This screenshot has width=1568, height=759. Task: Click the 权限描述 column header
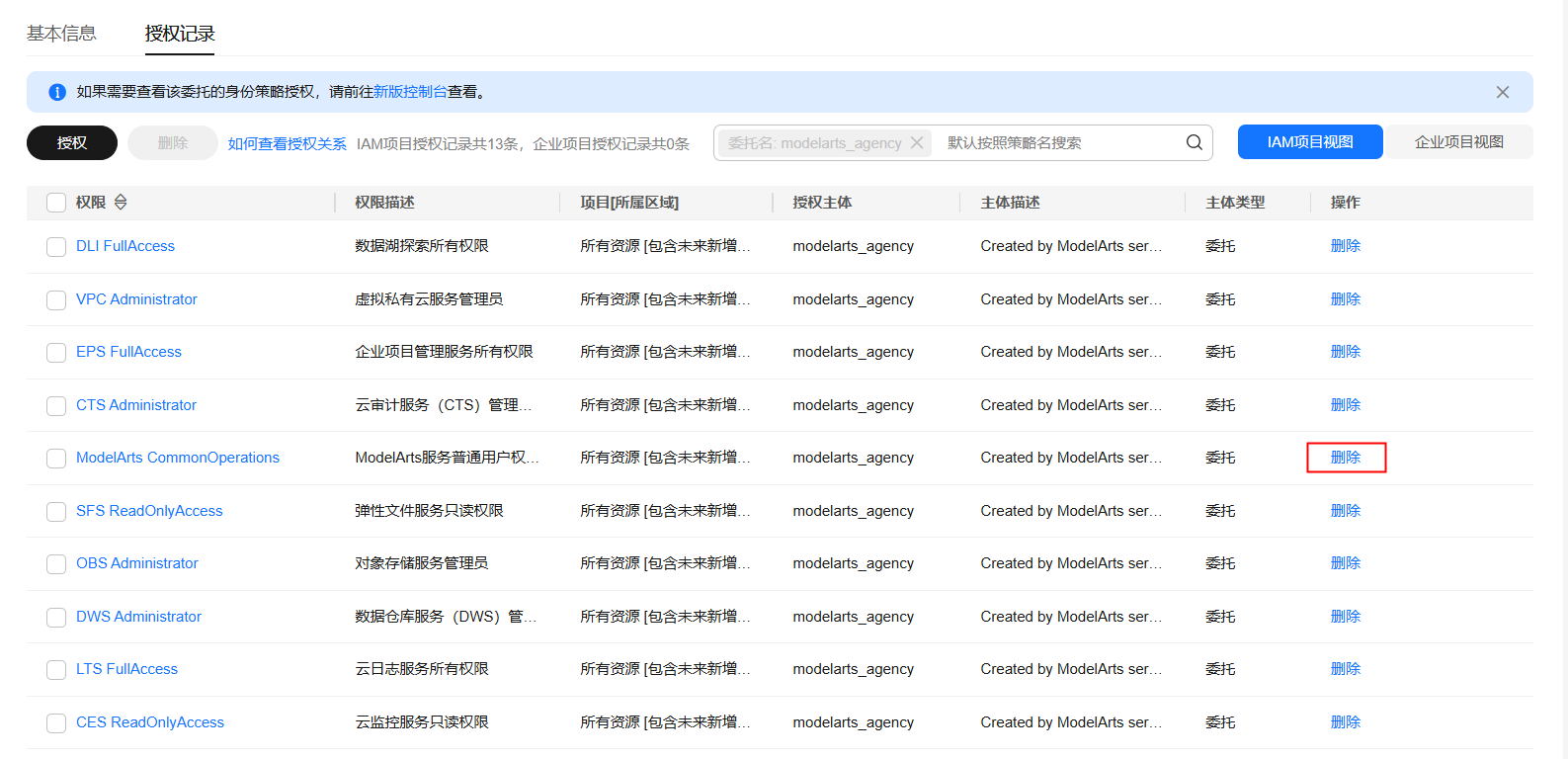[x=384, y=203]
